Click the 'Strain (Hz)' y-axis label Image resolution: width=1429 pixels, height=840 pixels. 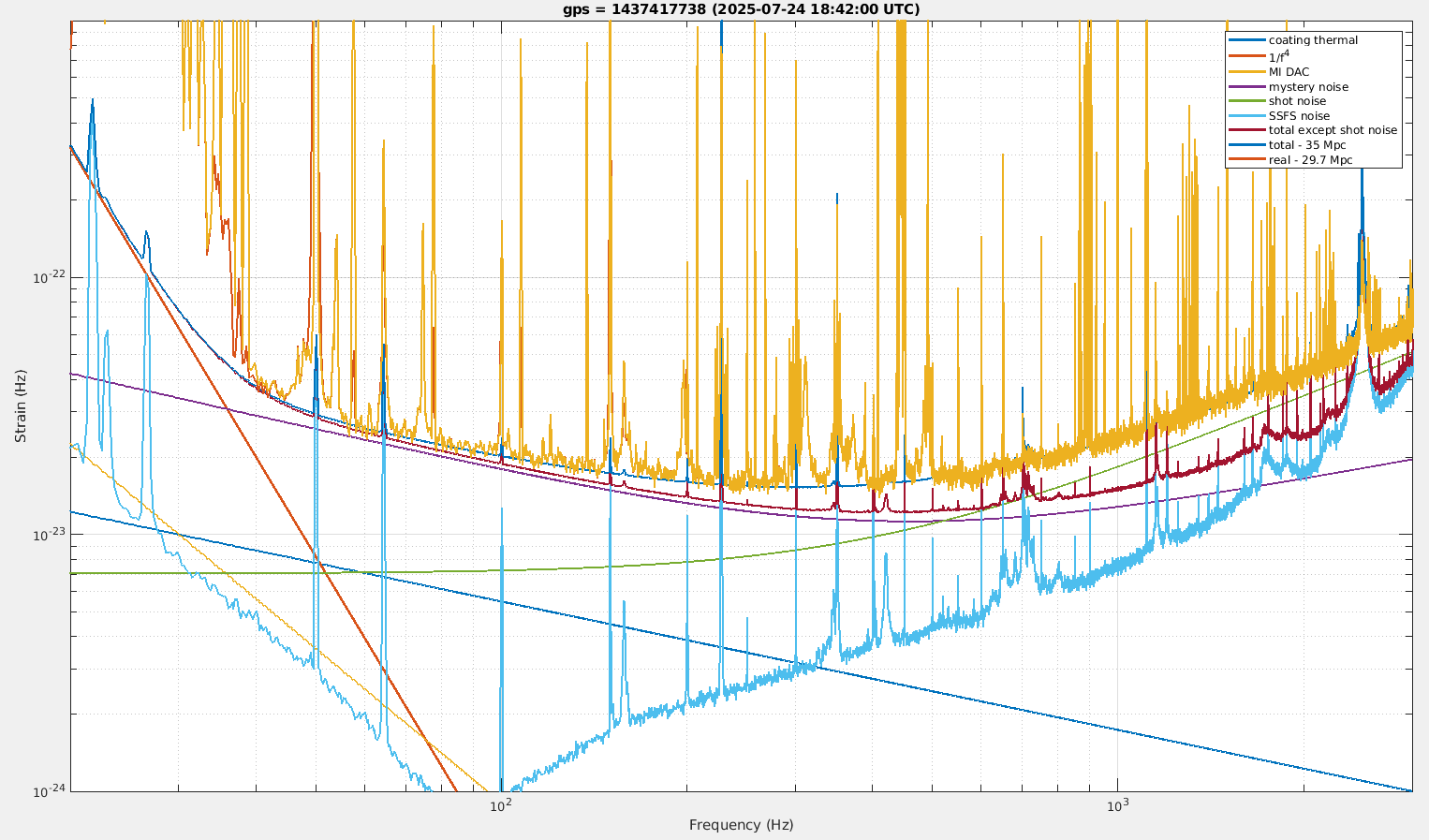click(x=21, y=405)
